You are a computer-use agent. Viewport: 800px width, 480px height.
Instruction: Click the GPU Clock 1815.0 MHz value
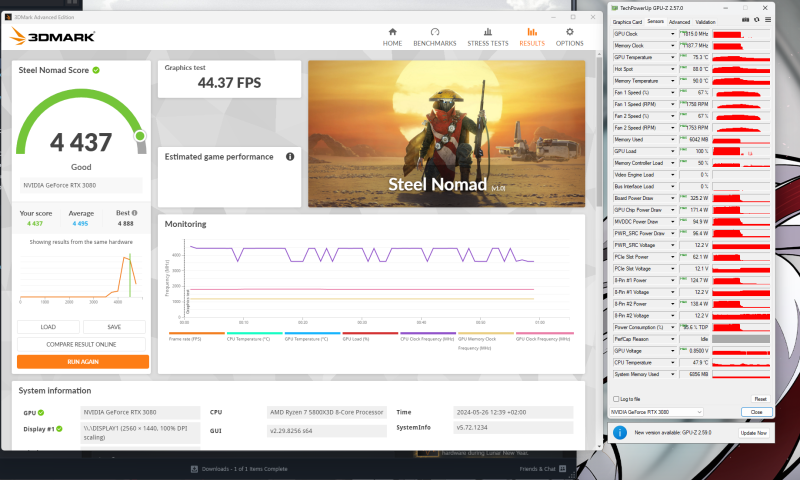pyautogui.click(x=694, y=34)
